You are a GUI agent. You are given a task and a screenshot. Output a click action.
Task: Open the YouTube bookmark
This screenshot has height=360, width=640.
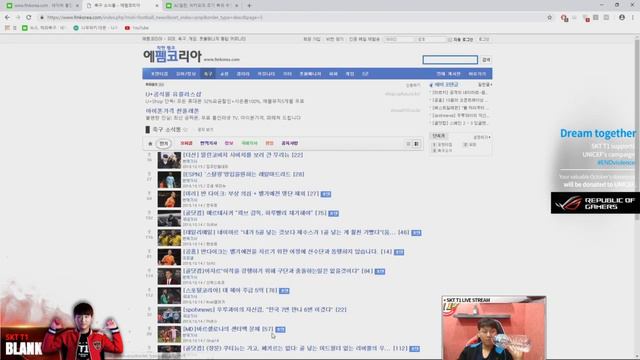click(x=137, y=28)
